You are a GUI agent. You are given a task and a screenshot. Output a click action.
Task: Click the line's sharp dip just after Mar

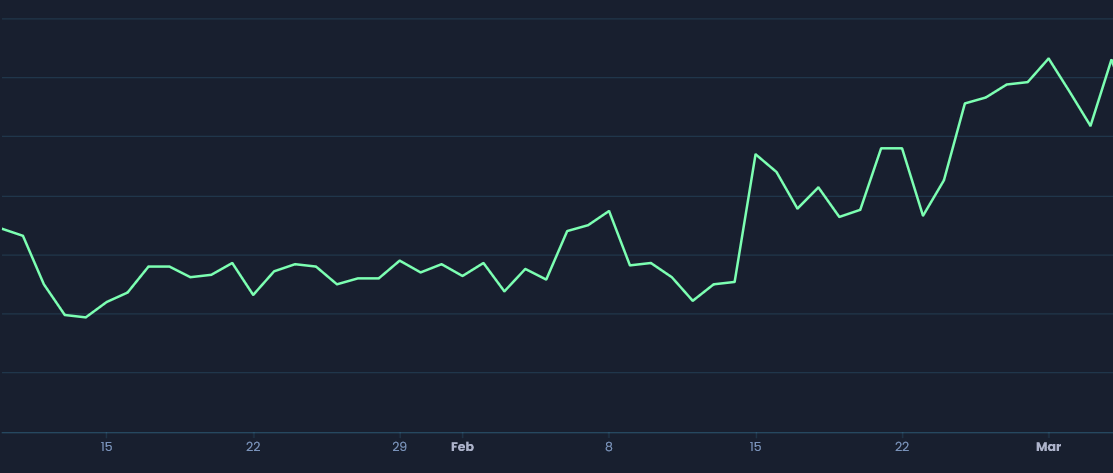tap(1090, 126)
